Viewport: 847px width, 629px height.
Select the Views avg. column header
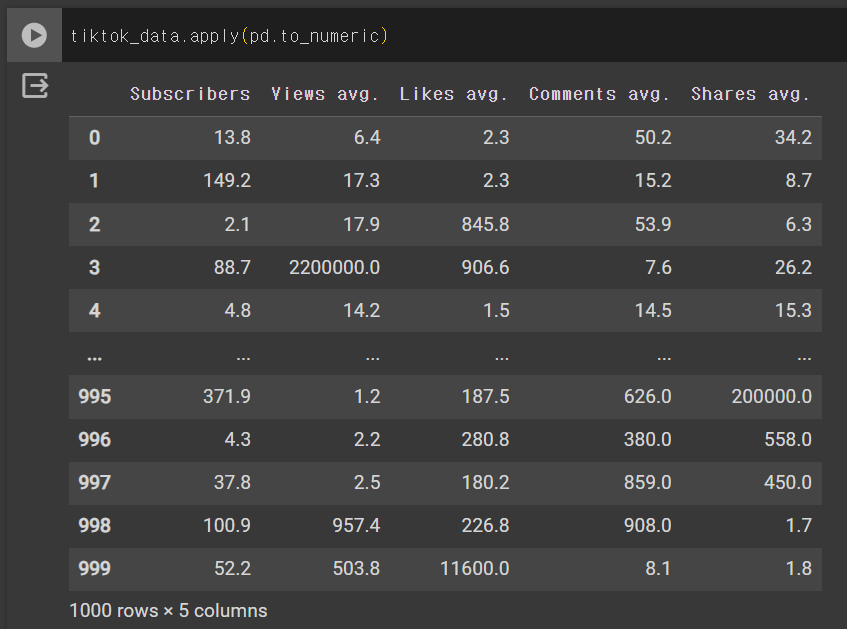[x=325, y=94]
